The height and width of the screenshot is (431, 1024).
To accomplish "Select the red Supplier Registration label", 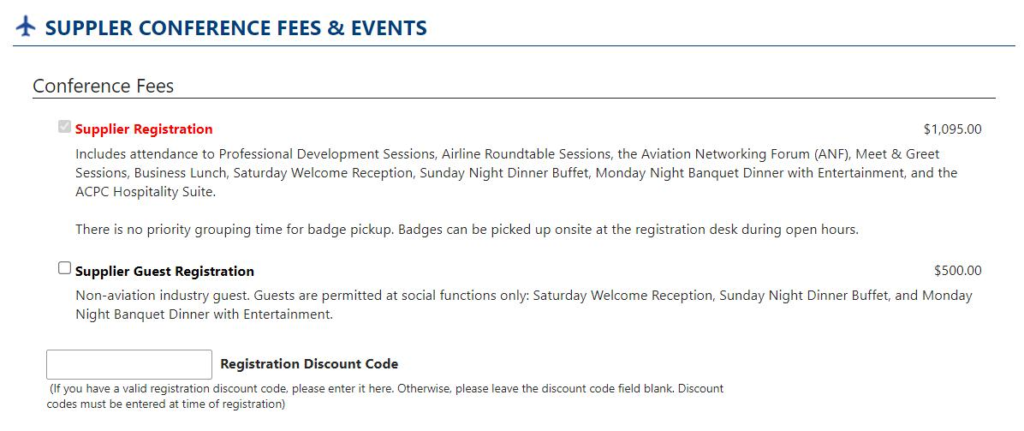I will tap(144, 129).
